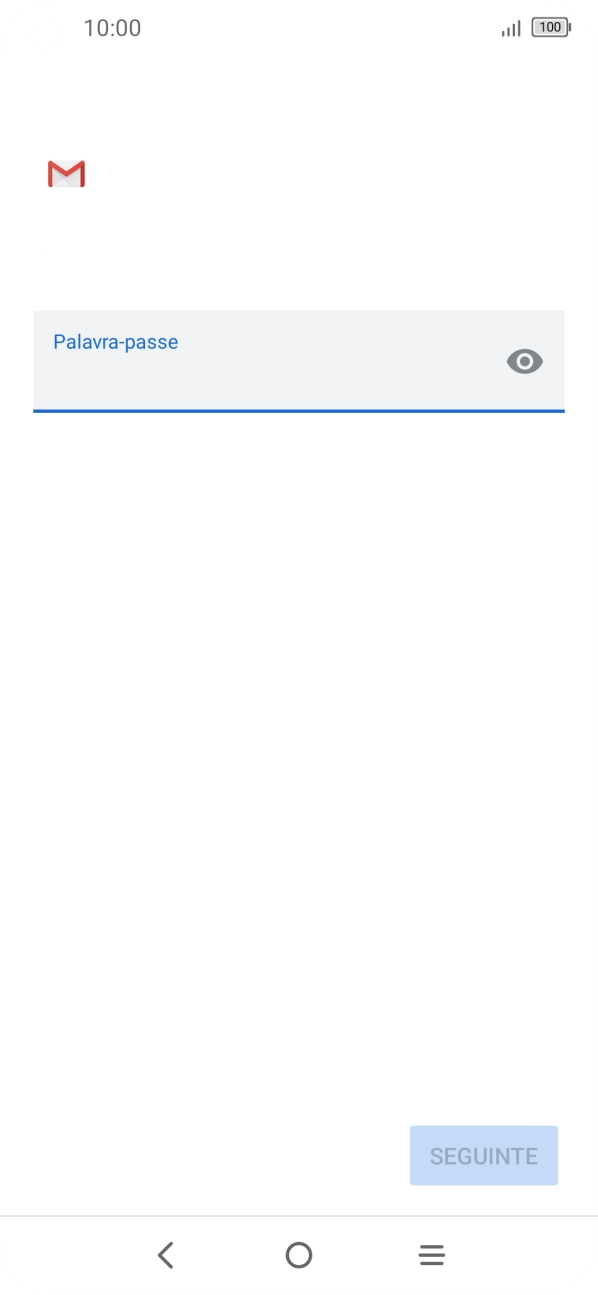
Task: Tap the signal strength status icon
Action: (x=511, y=29)
